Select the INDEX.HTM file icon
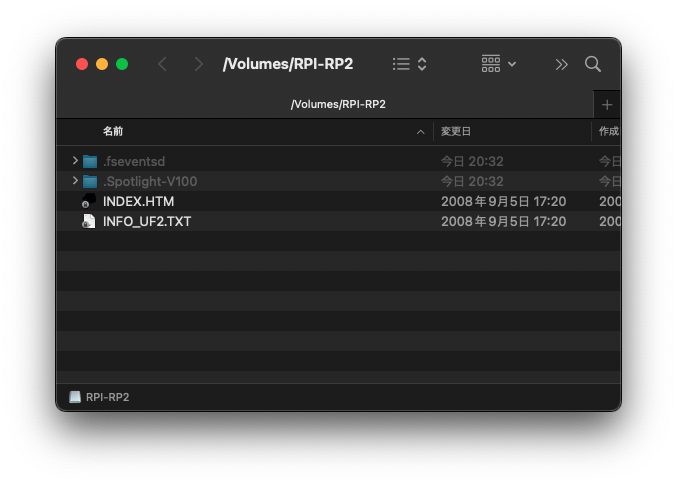Screen dimensions: 677x485 [x=89, y=201]
